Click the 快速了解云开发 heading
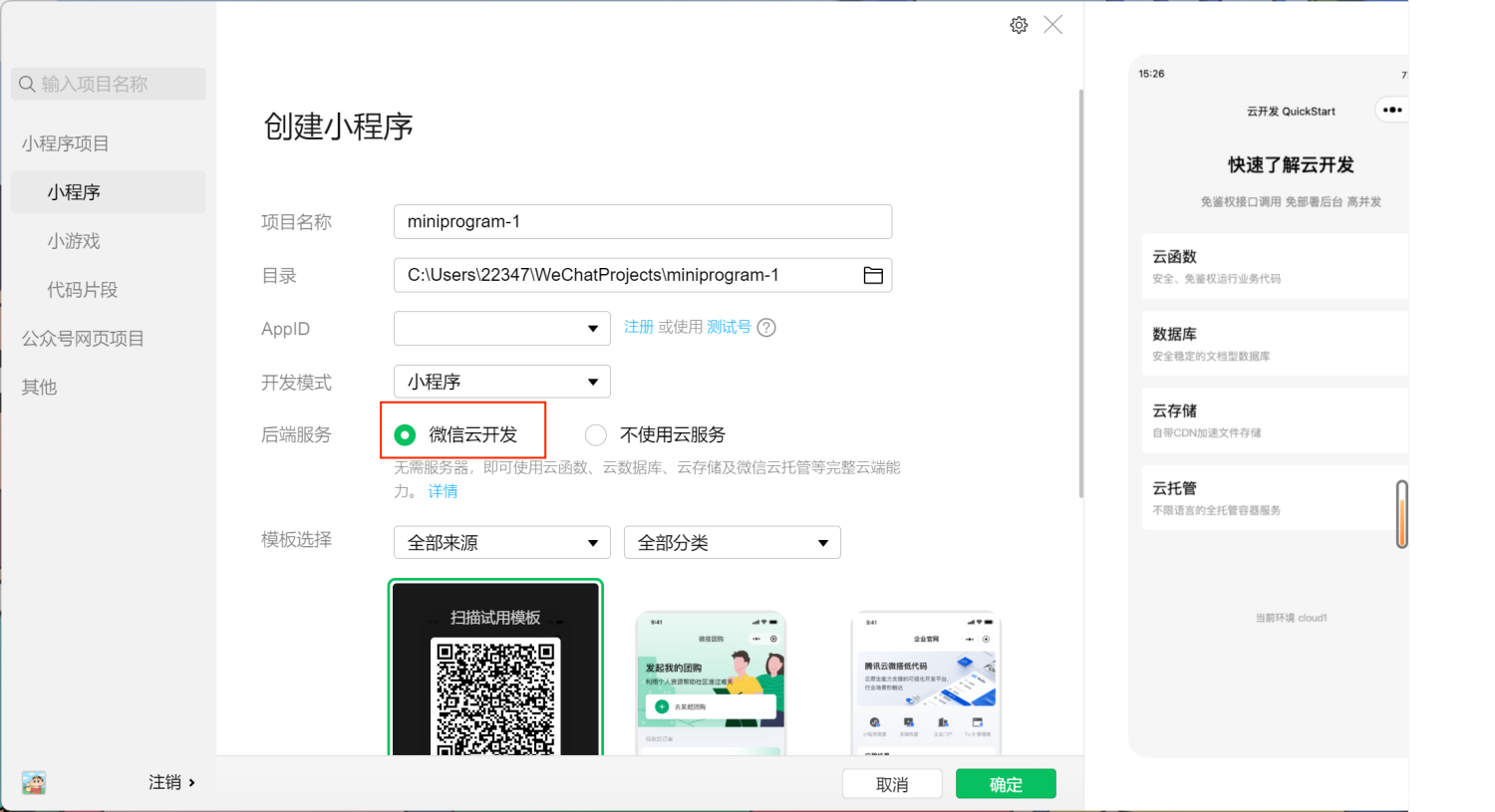The image size is (1495, 812). [x=1291, y=164]
